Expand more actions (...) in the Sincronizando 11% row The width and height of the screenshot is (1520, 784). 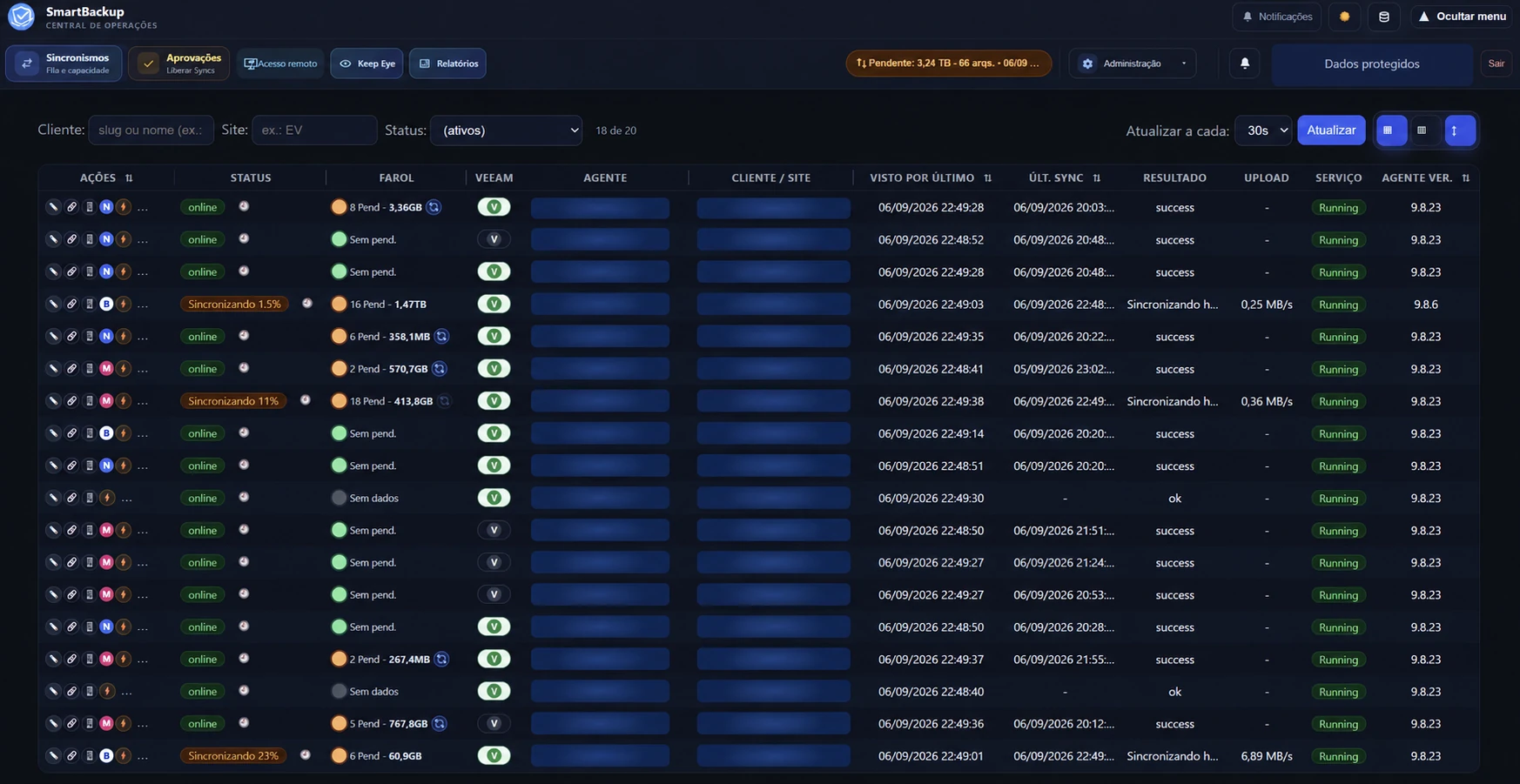(x=143, y=402)
